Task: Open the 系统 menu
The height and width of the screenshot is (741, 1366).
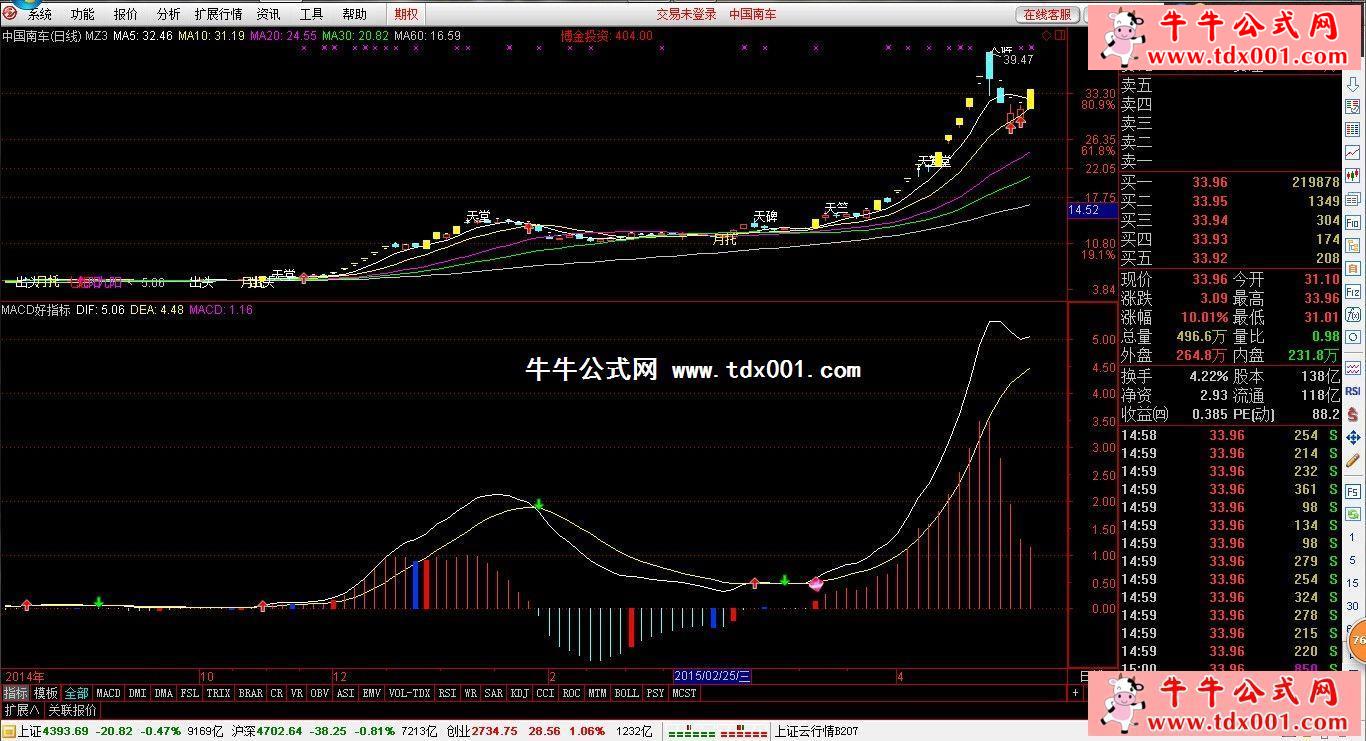Action: click(x=40, y=14)
